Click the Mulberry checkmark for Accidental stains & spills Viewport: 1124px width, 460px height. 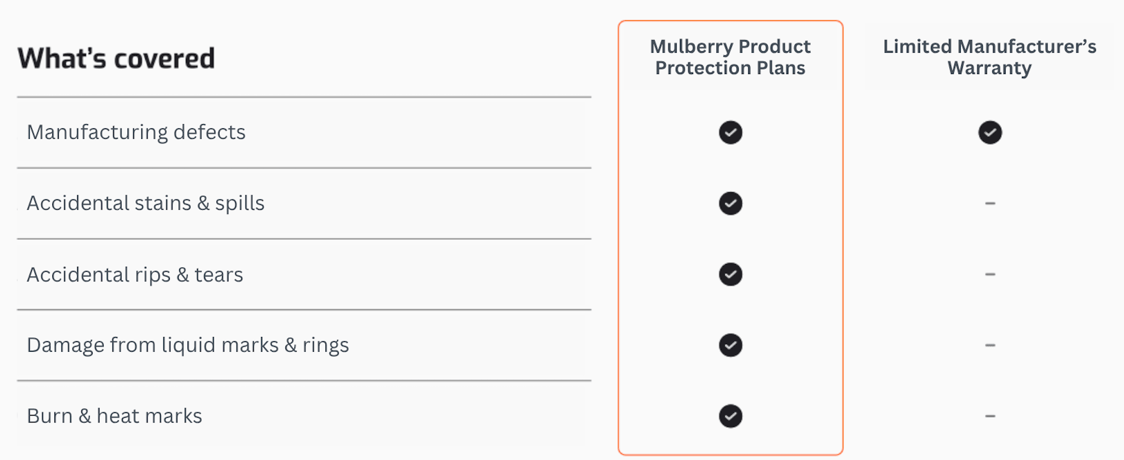pyautogui.click(x=731, y=203)
